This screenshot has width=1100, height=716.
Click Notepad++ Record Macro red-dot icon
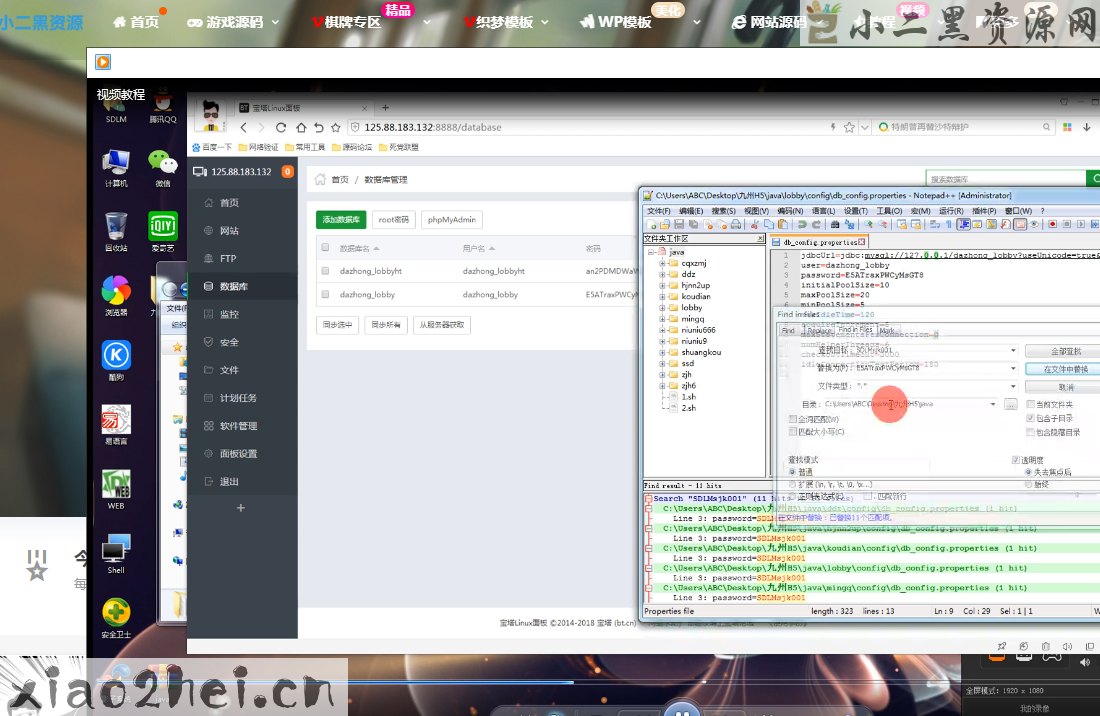[1052, 224]
